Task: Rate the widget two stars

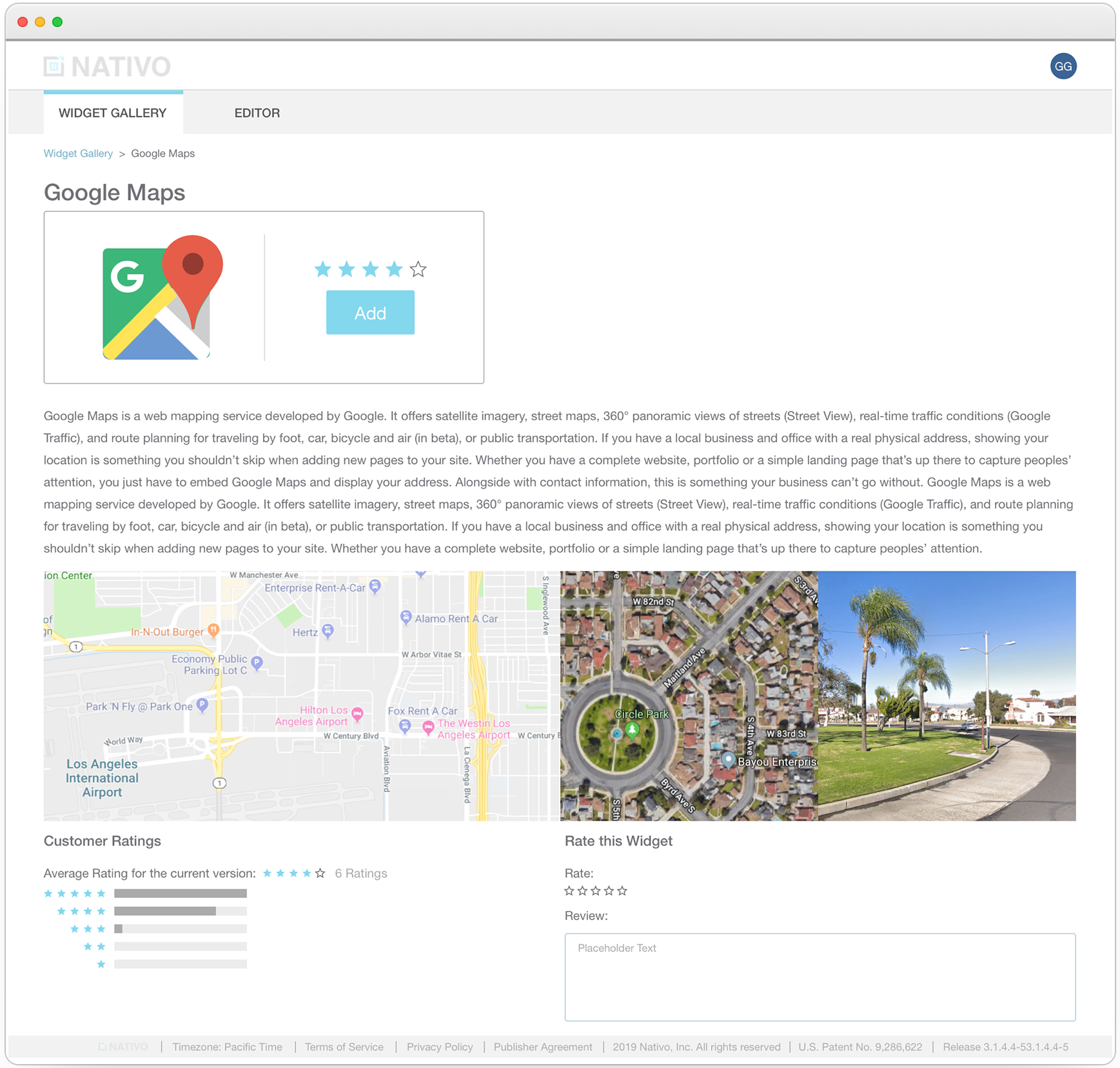Action: point(582,891)
